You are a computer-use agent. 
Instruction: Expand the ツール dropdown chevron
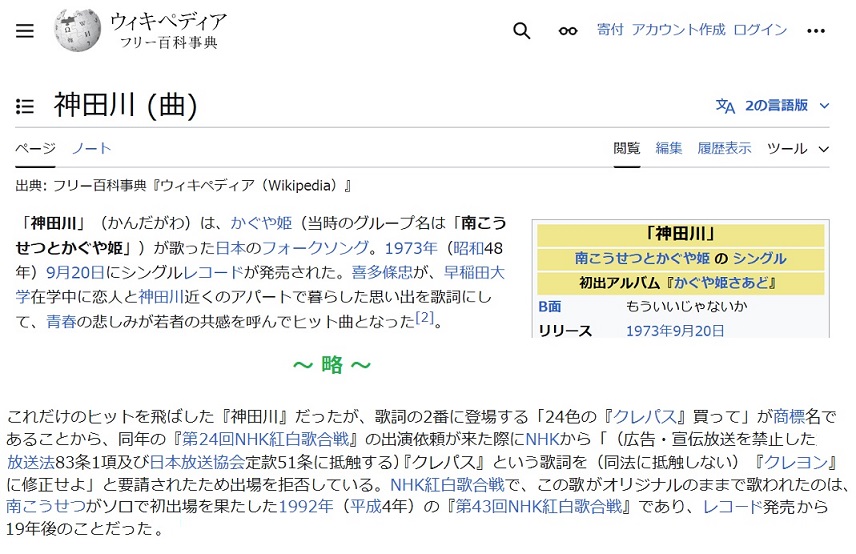tap(824, 149)
